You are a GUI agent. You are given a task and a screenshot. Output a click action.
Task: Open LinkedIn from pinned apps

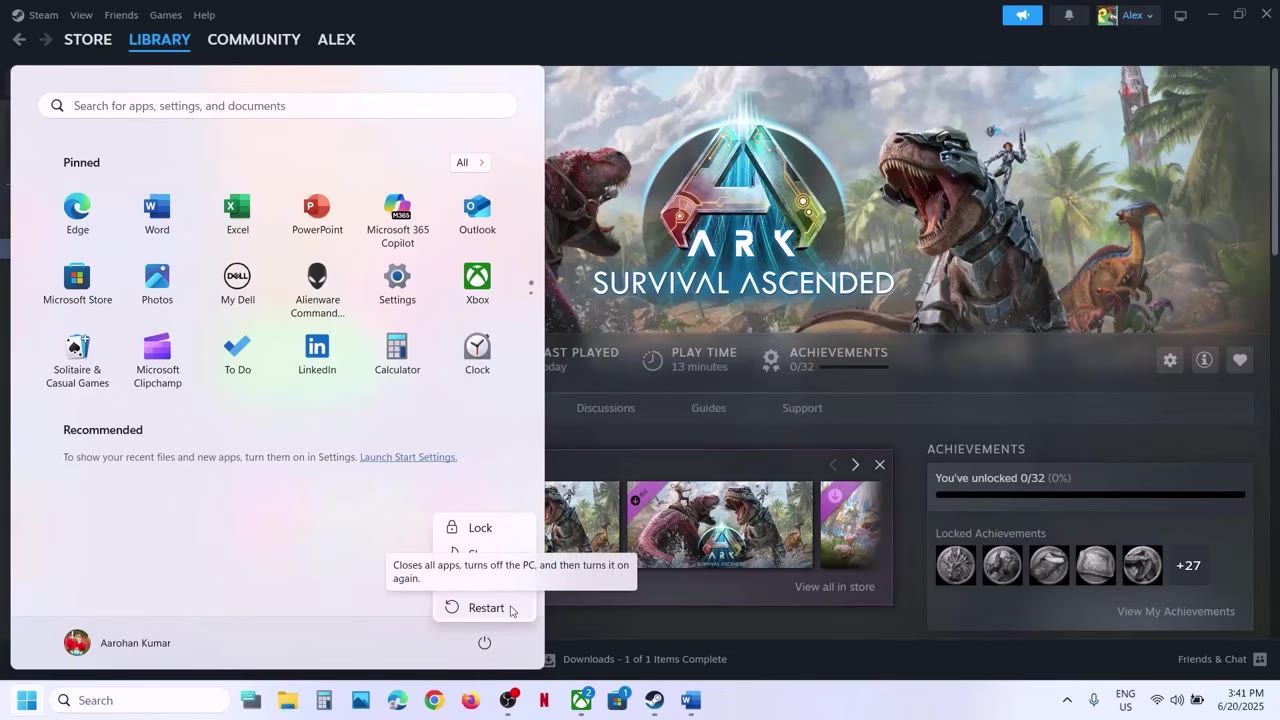[x=317, y=354]
